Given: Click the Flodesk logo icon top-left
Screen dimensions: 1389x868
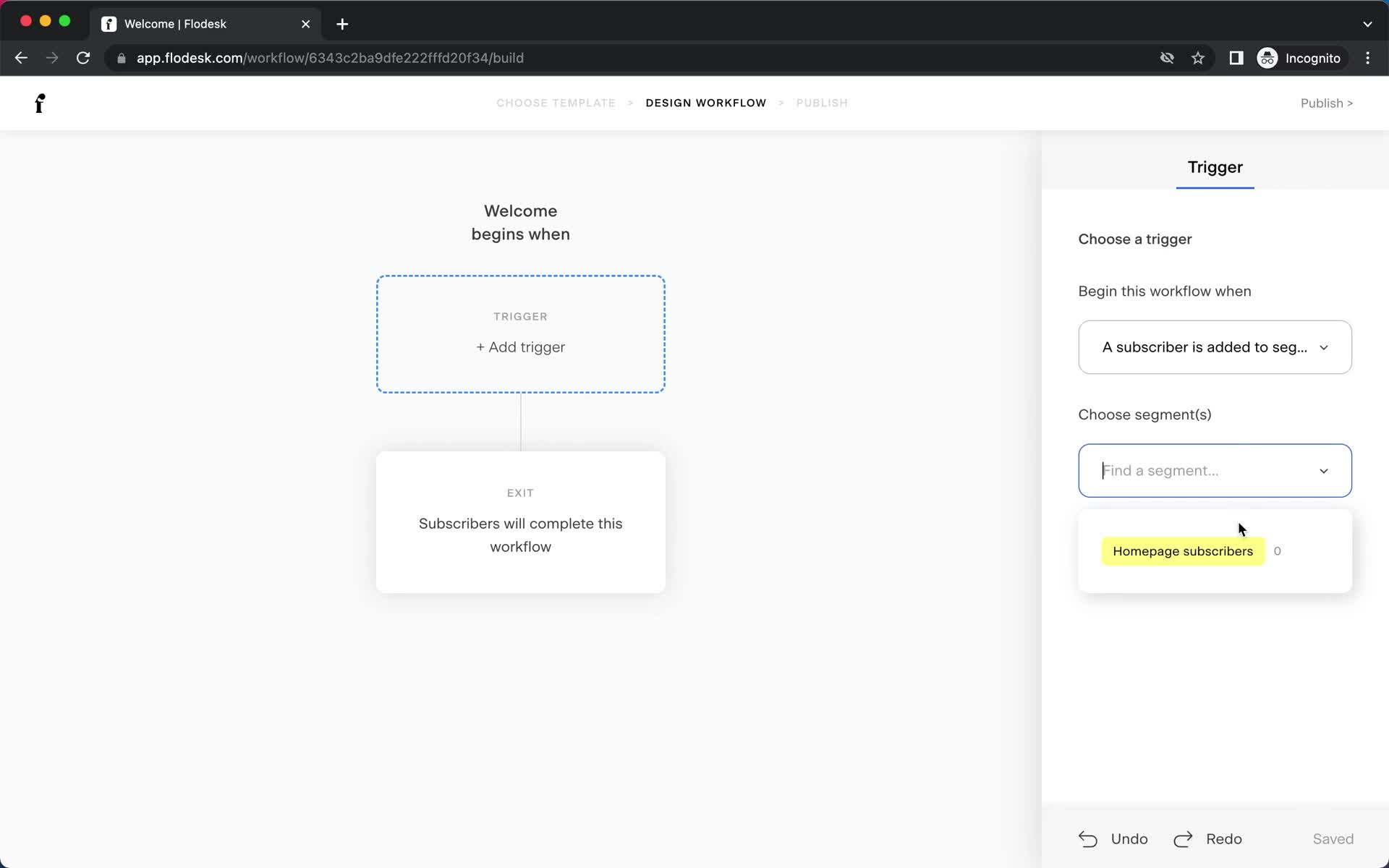Looking at the screenshot, I should coord(40,103).
